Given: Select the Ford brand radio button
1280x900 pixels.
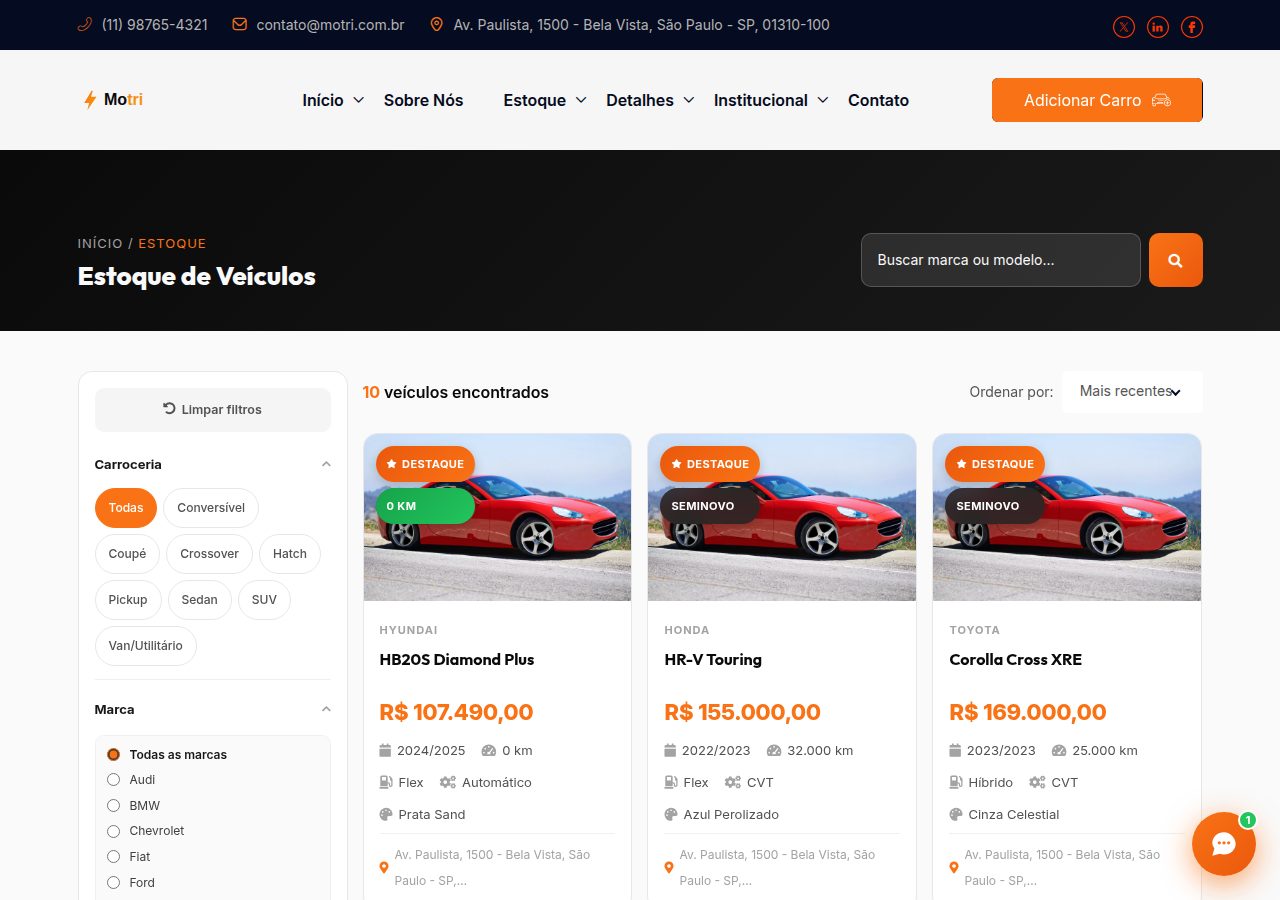Looking at the screenshot, I should click(113, 882).
